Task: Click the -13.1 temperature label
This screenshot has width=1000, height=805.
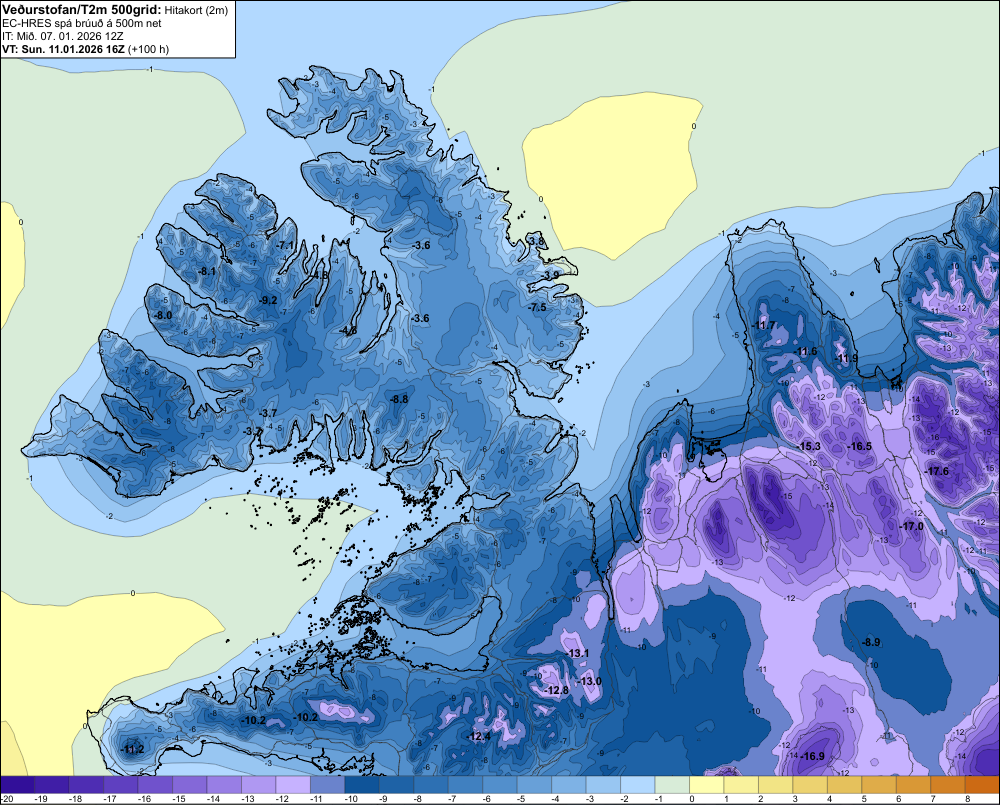Action: tap(577, 653)
